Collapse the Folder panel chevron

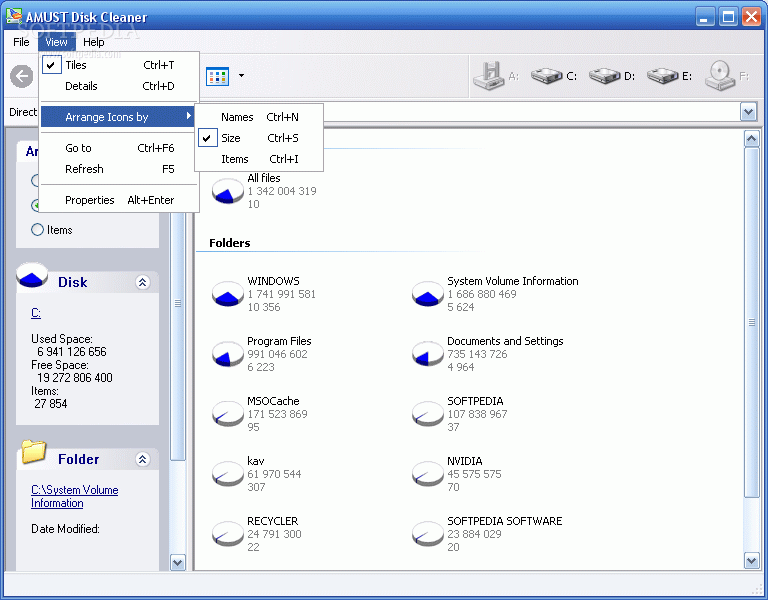click(143, 459)
